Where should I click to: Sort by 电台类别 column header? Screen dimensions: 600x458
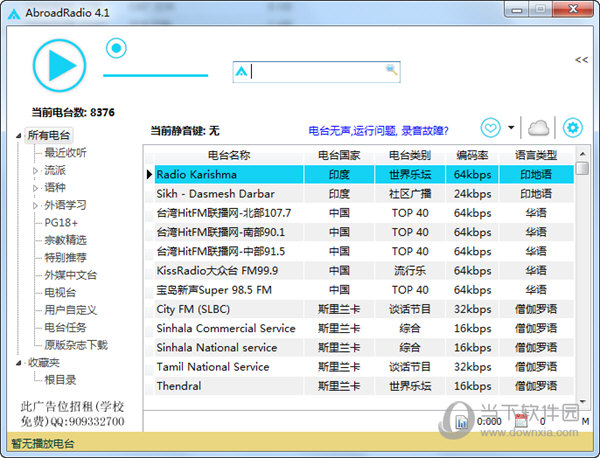(x=410, y=155)
